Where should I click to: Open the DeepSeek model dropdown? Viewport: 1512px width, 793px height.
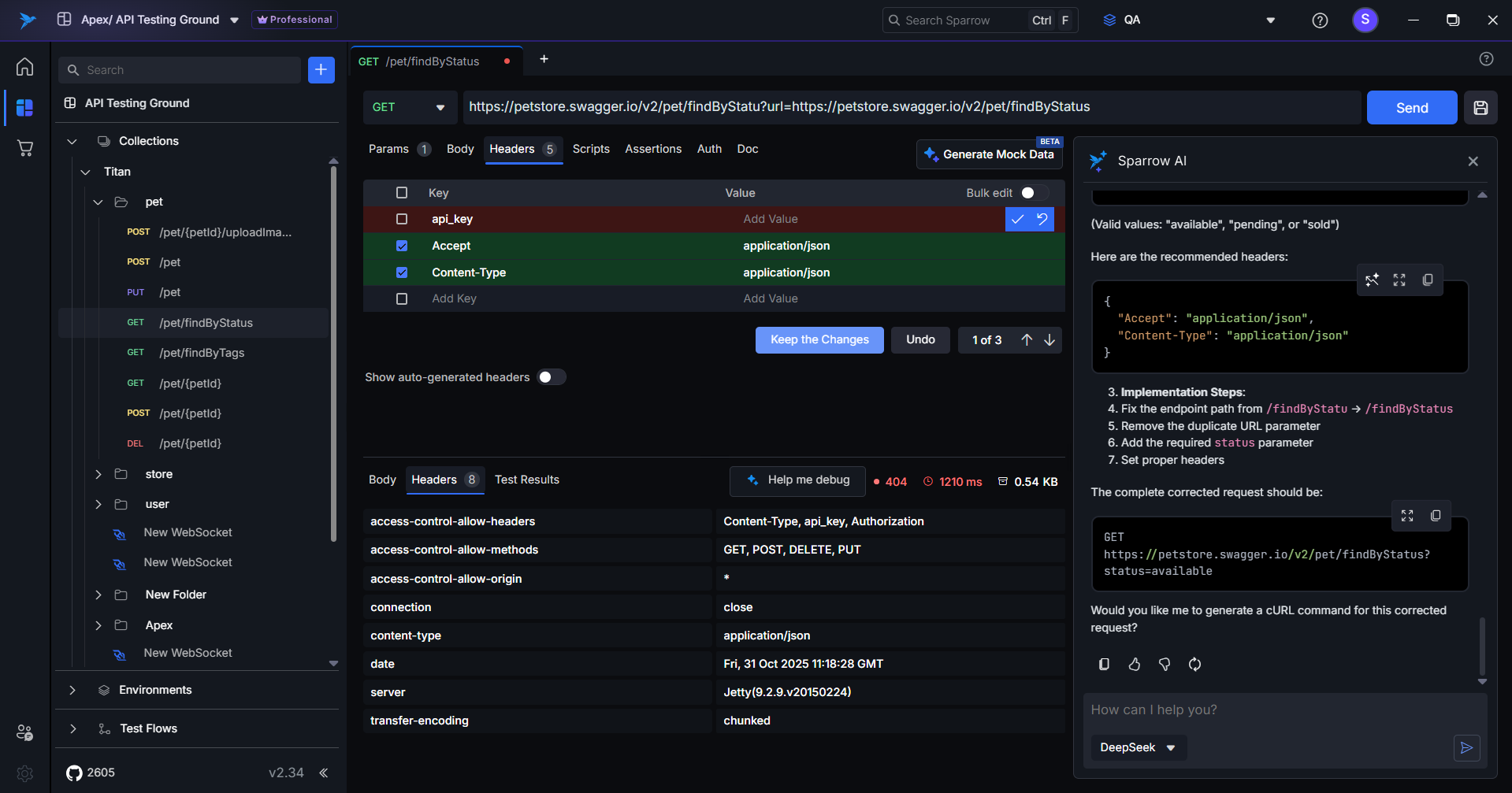1137,747
